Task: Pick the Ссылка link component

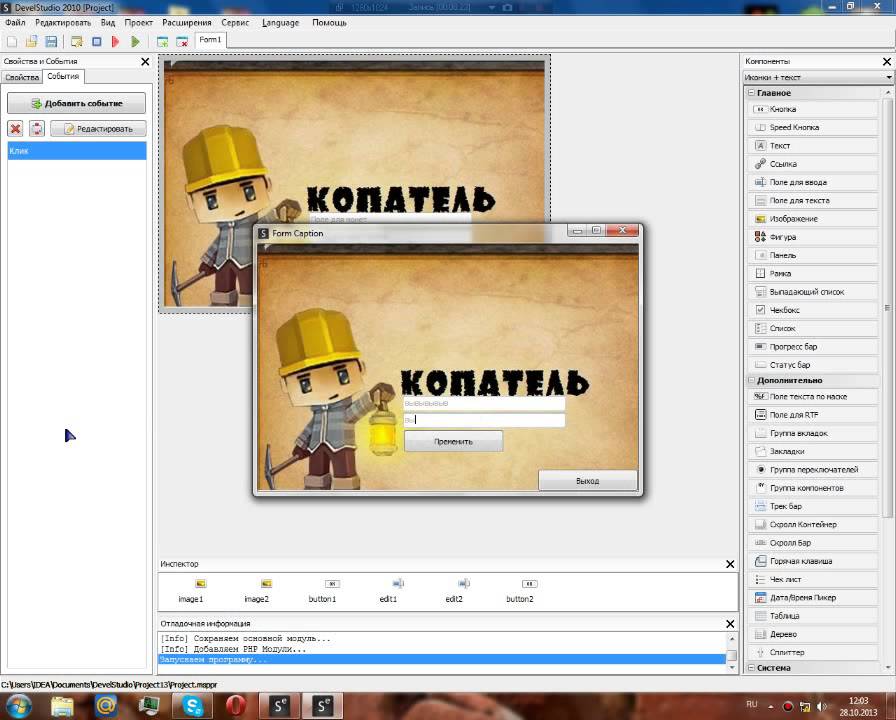Action: pyautogui.click(x=813, y=164)
